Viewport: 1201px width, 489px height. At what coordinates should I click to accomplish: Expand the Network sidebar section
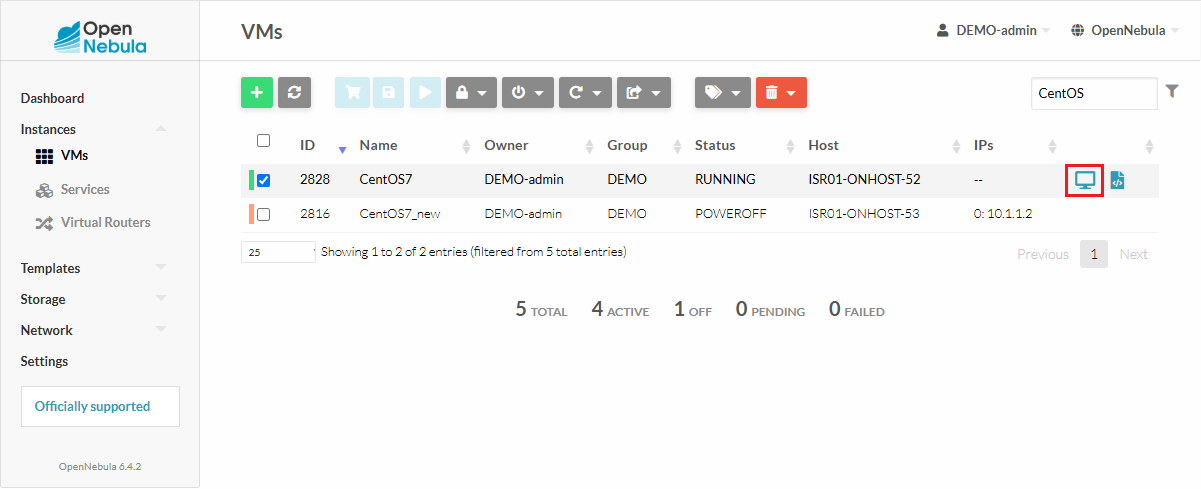pyautogui.click(x=93, y=330)
